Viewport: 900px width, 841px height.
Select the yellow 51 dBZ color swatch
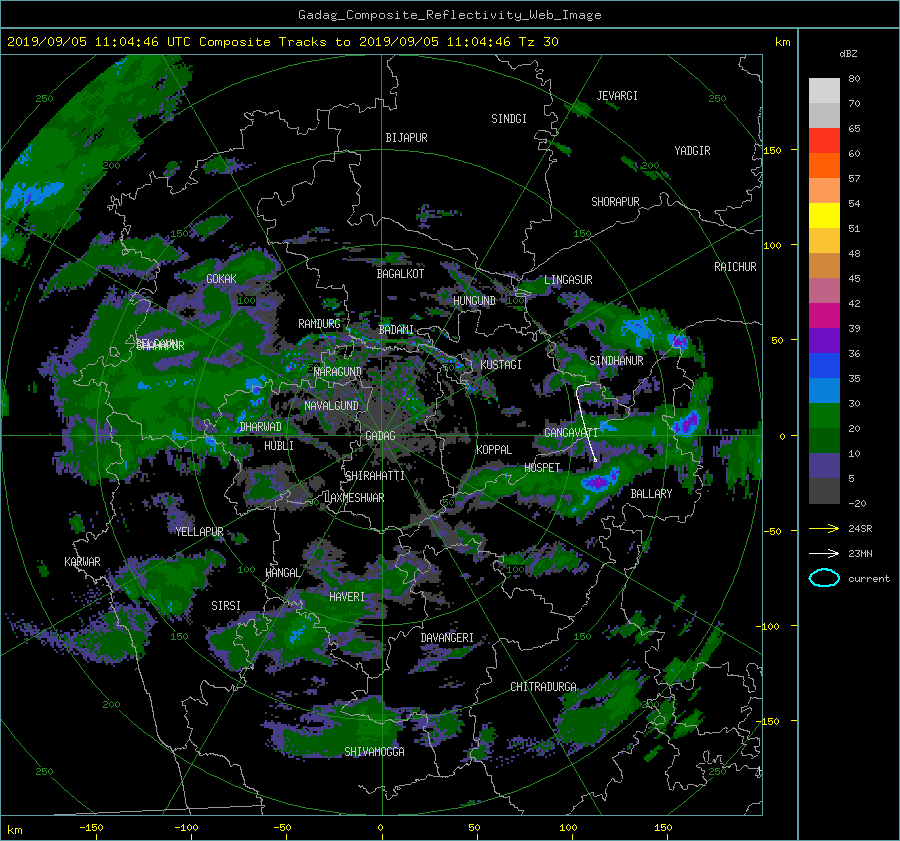coord(824,215)
